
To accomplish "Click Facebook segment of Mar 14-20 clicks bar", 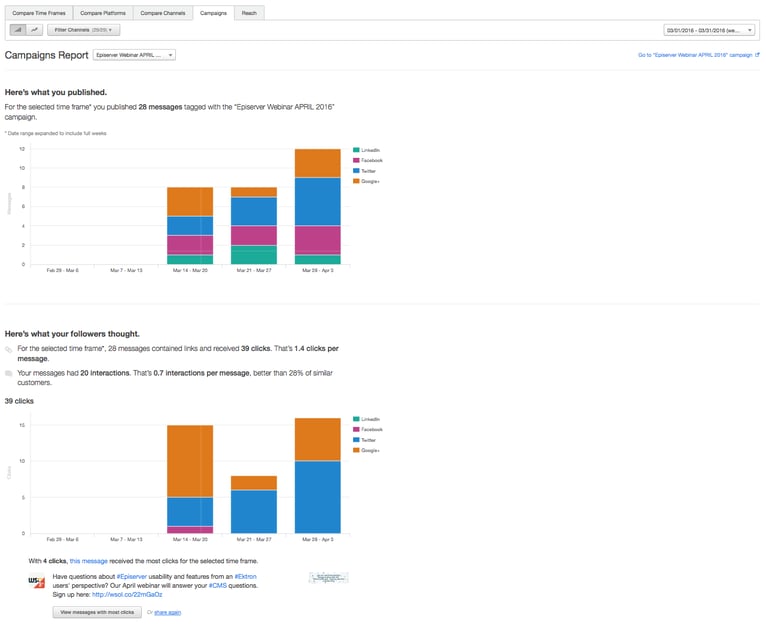I will pos(190,530).
